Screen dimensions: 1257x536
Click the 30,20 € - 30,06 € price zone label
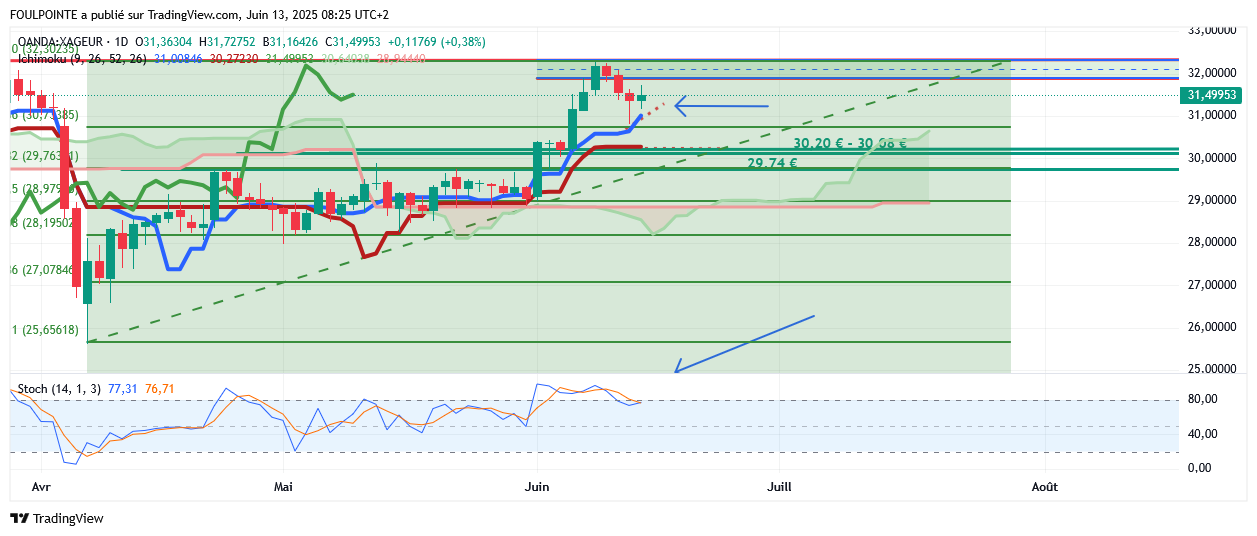point(850,143)
